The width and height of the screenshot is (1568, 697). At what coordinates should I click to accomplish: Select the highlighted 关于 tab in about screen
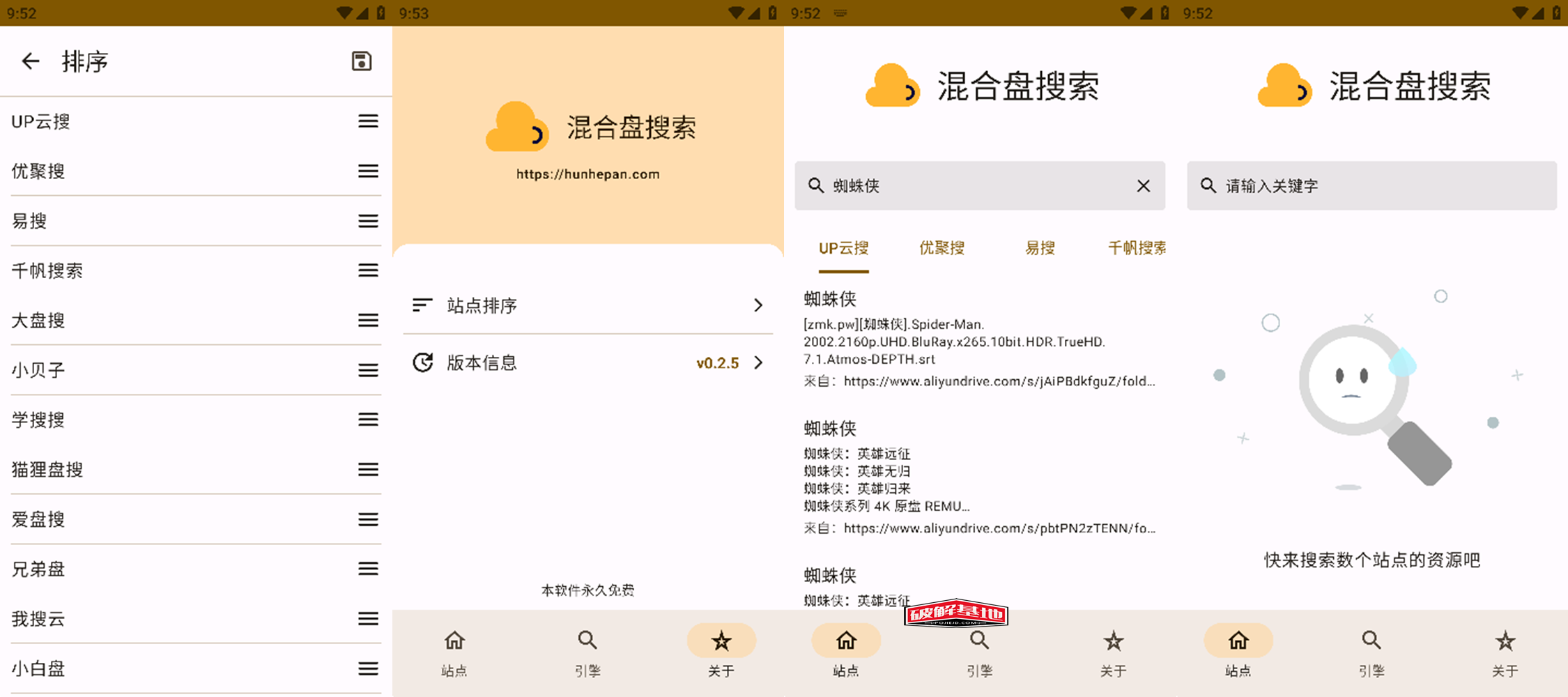(721, 654)
